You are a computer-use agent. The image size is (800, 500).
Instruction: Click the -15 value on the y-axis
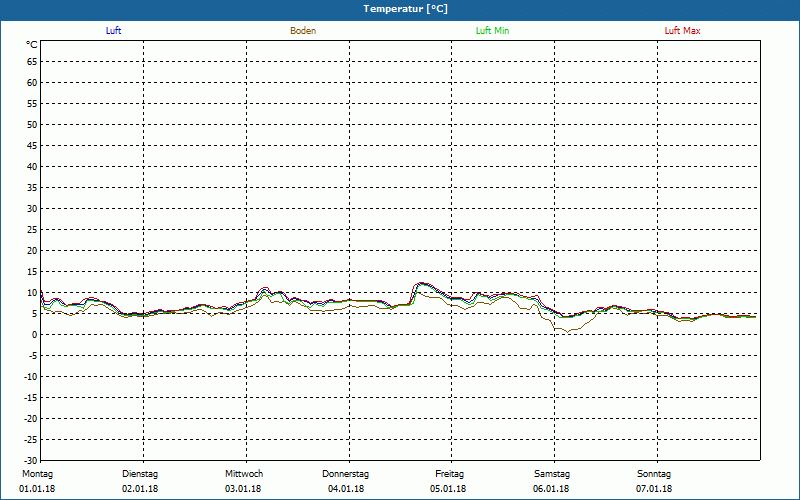click(x=30, y=397)
